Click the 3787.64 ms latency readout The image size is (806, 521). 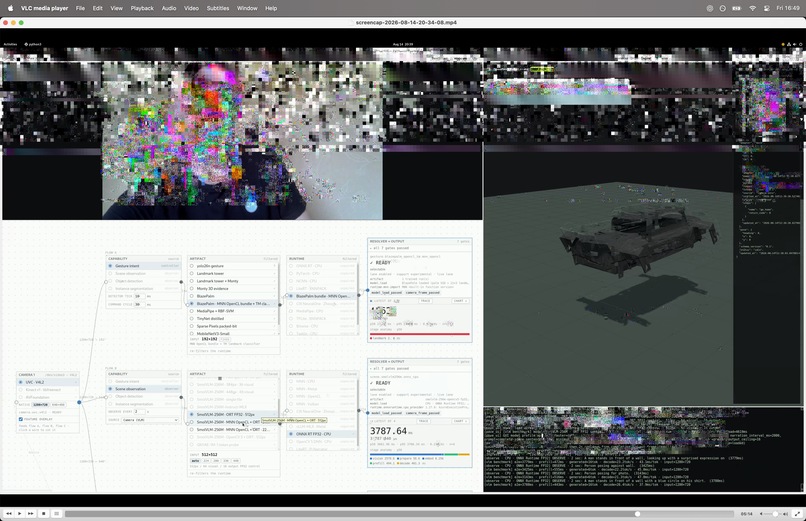391,431
